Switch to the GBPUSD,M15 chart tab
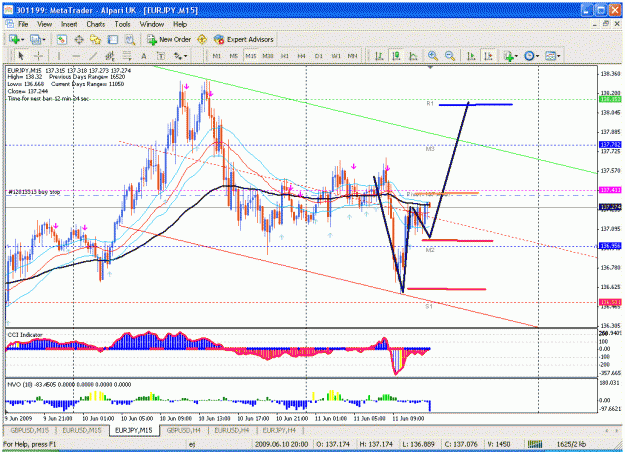Viewport: 625px width, 452px height. [29, 430]
